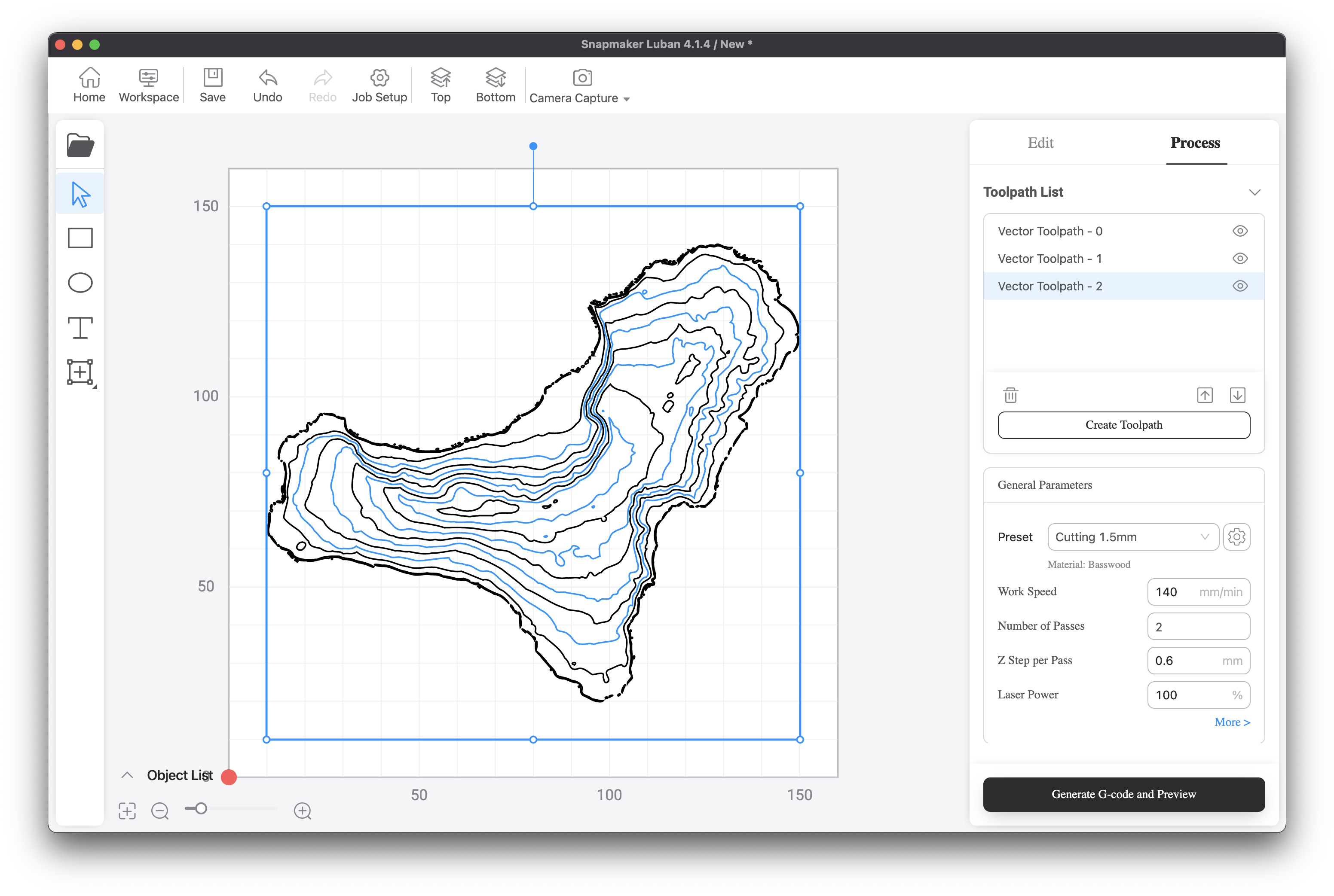Hide Vector Toolpath - 2
This screenshot has width=1334, height=896.
[1239, 286]
